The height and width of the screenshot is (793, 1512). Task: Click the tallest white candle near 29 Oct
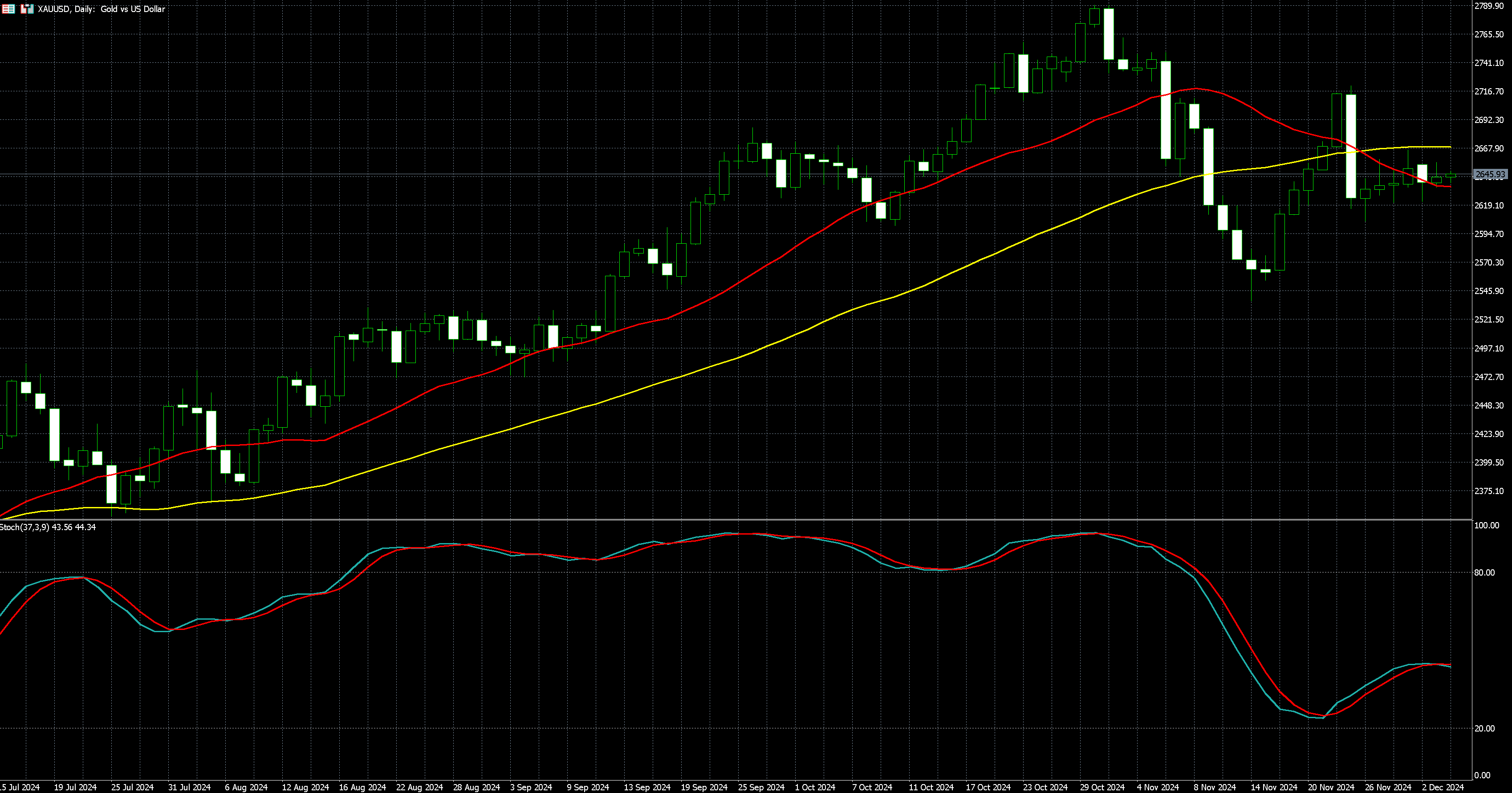click(1109, 33)
